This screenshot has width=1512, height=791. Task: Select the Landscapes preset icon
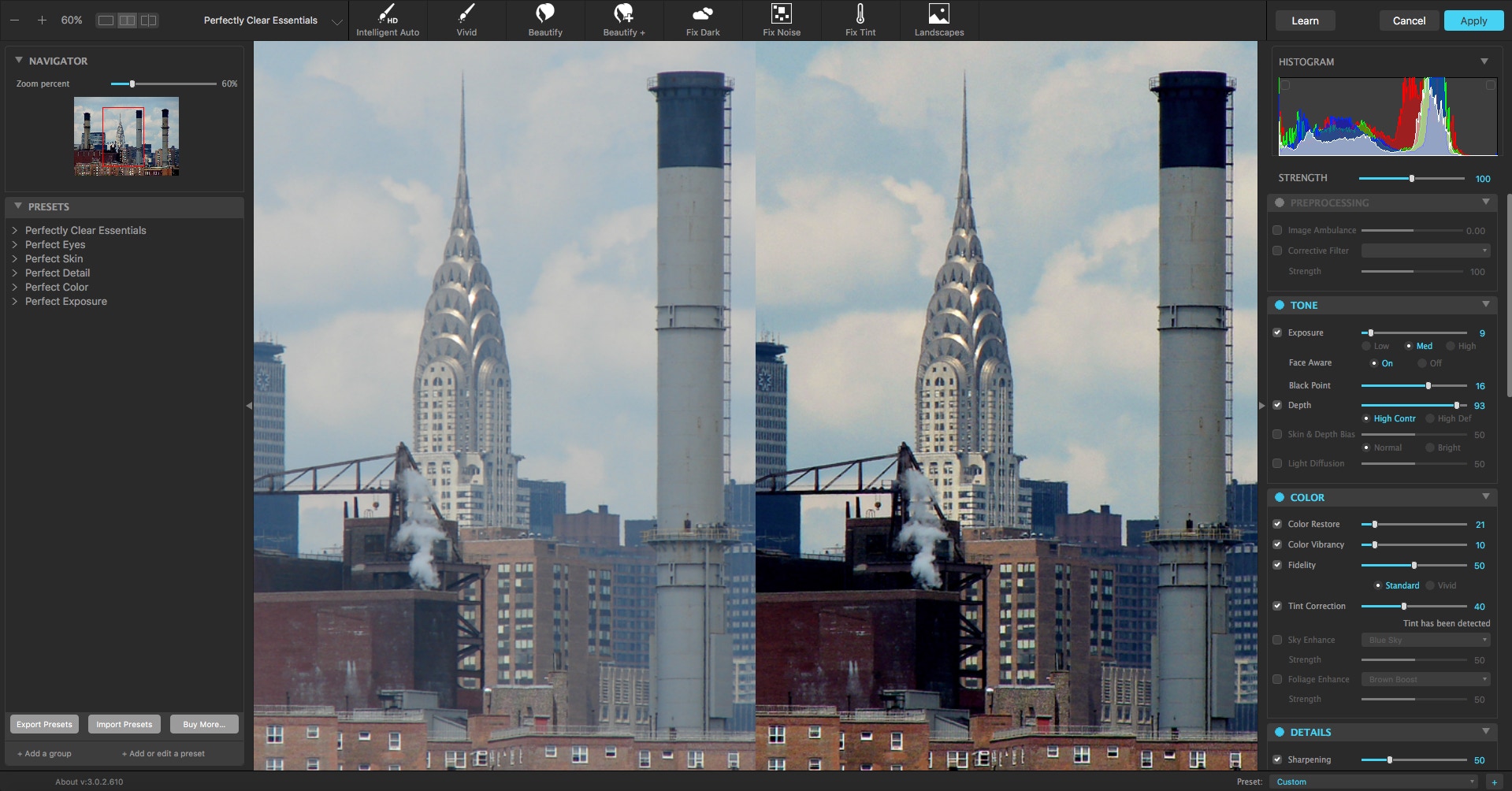click(939, 20)
